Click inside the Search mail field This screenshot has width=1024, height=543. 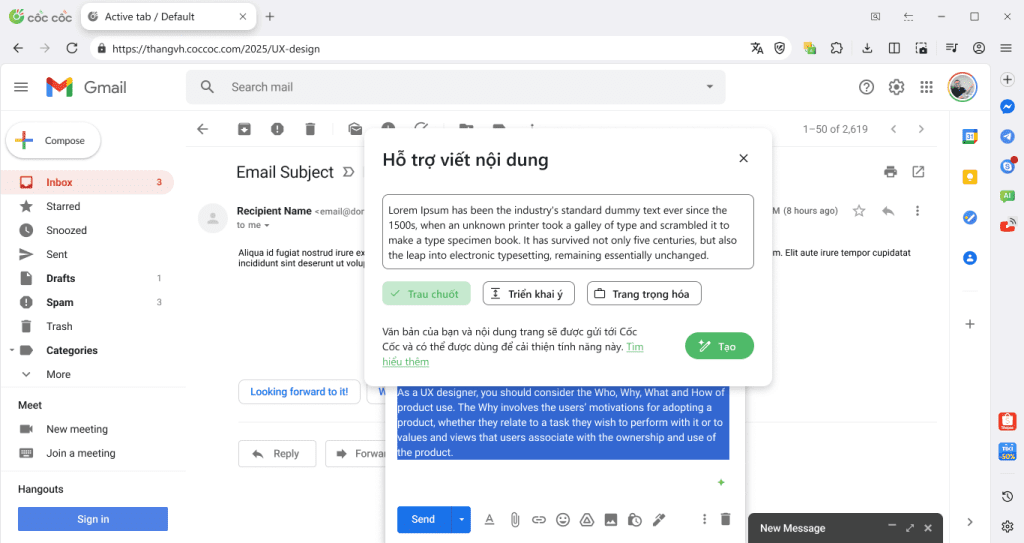[450, 87]
